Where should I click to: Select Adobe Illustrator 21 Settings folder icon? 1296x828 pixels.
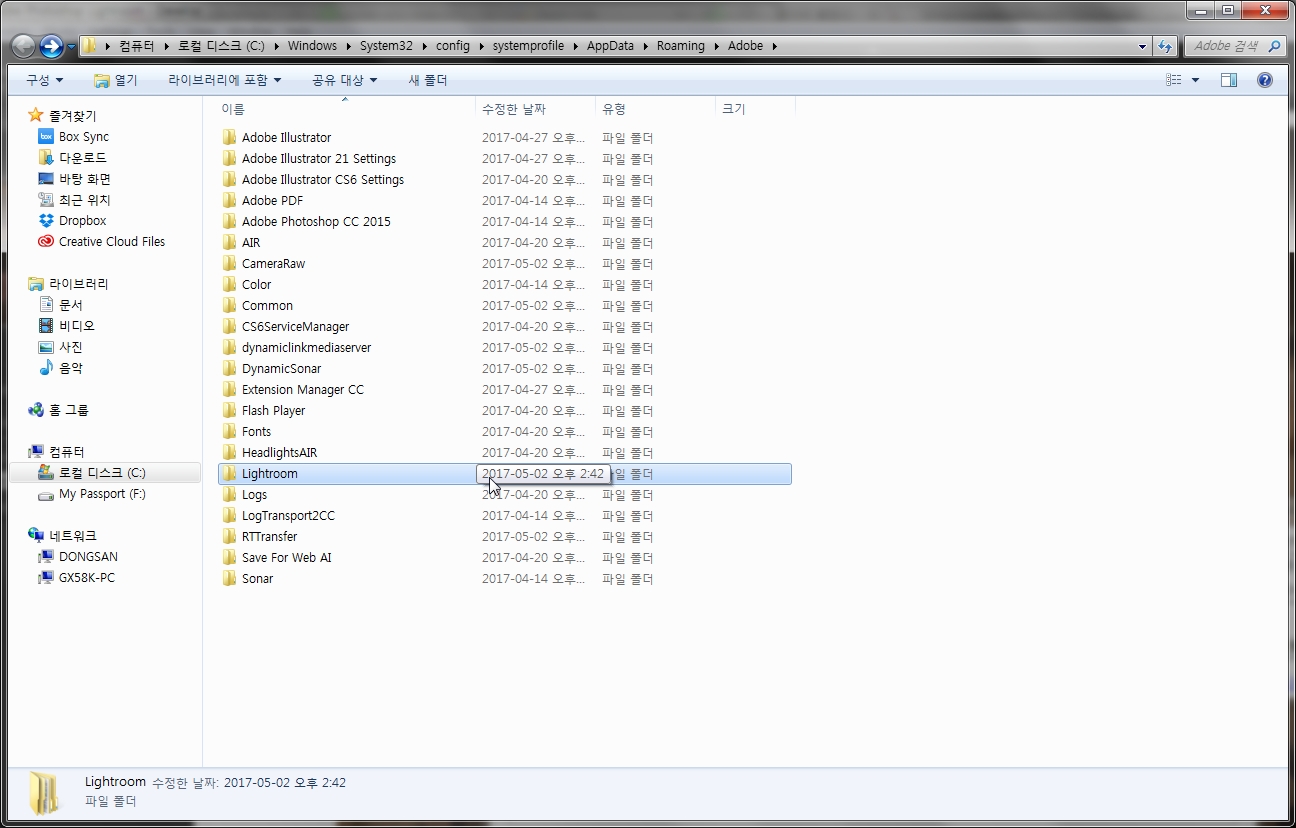tap(229, 158)
